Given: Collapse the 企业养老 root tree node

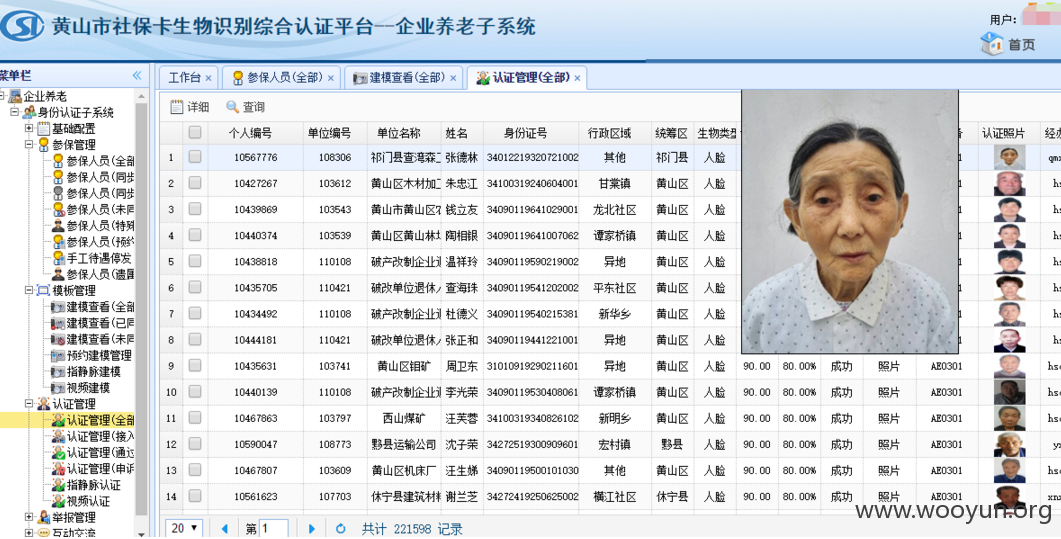Looking at the screenshot, I should (3, 96).
